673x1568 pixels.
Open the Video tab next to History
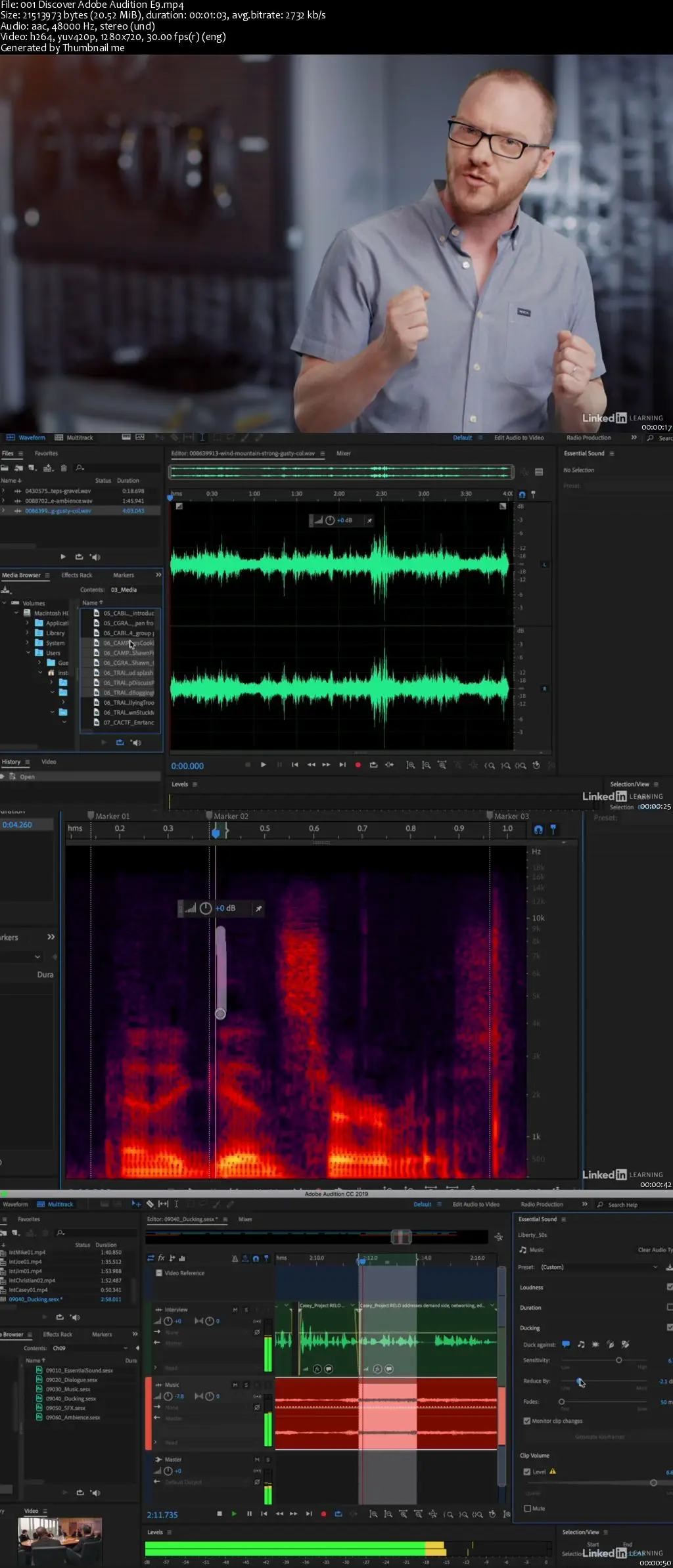coord(49,762)
